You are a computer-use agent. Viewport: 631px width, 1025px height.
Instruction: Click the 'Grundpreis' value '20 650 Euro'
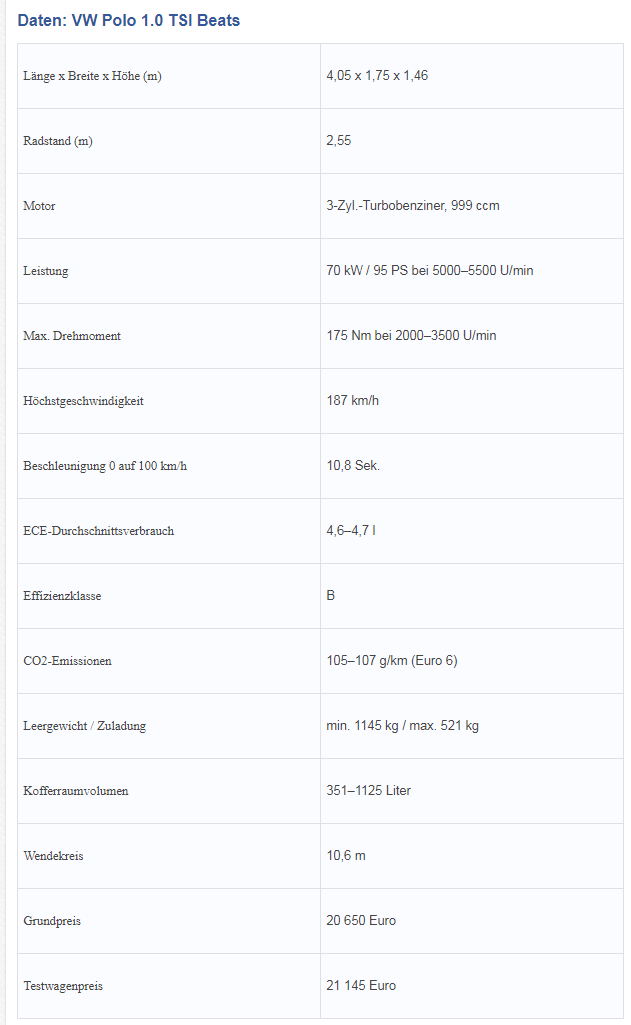361,921
